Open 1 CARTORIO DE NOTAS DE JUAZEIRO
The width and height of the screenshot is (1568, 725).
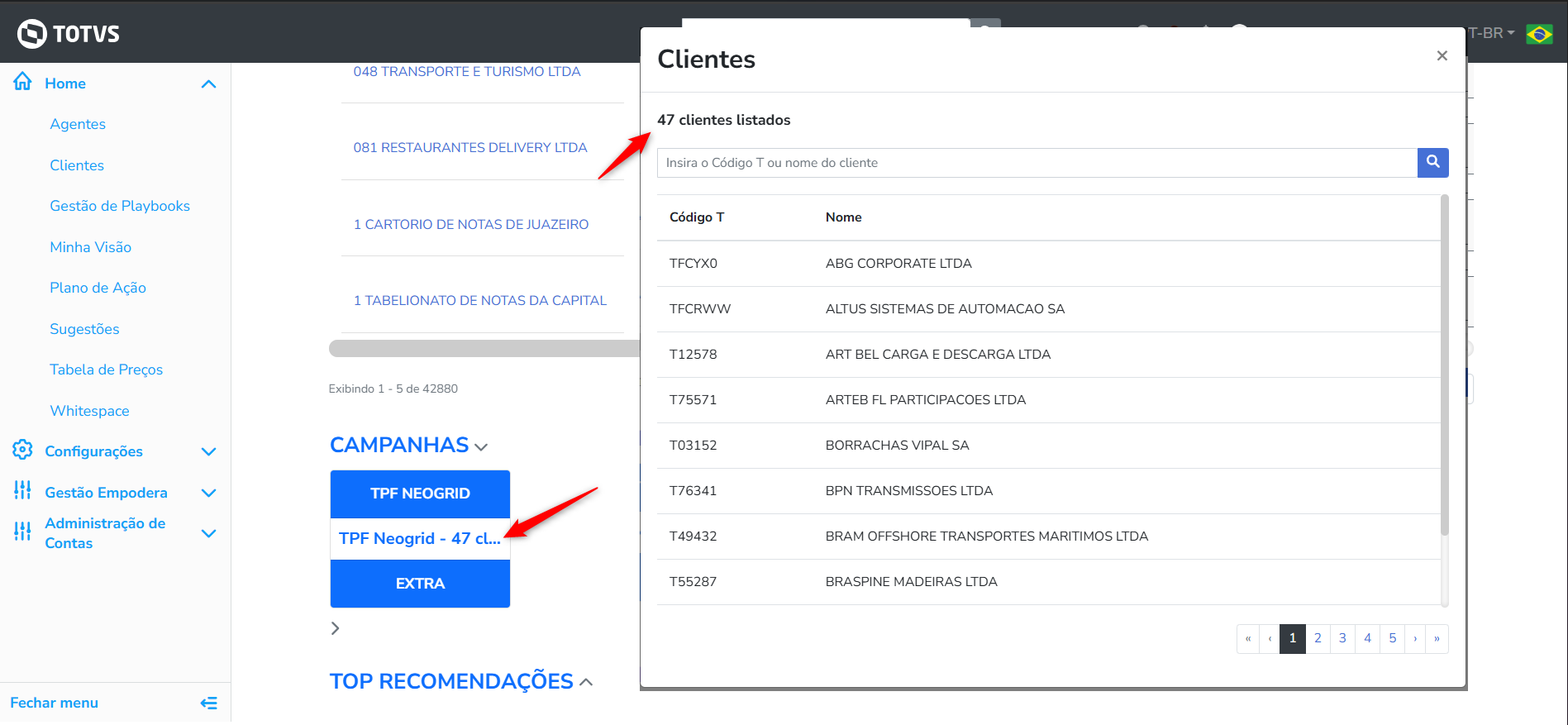pos(471,225)
